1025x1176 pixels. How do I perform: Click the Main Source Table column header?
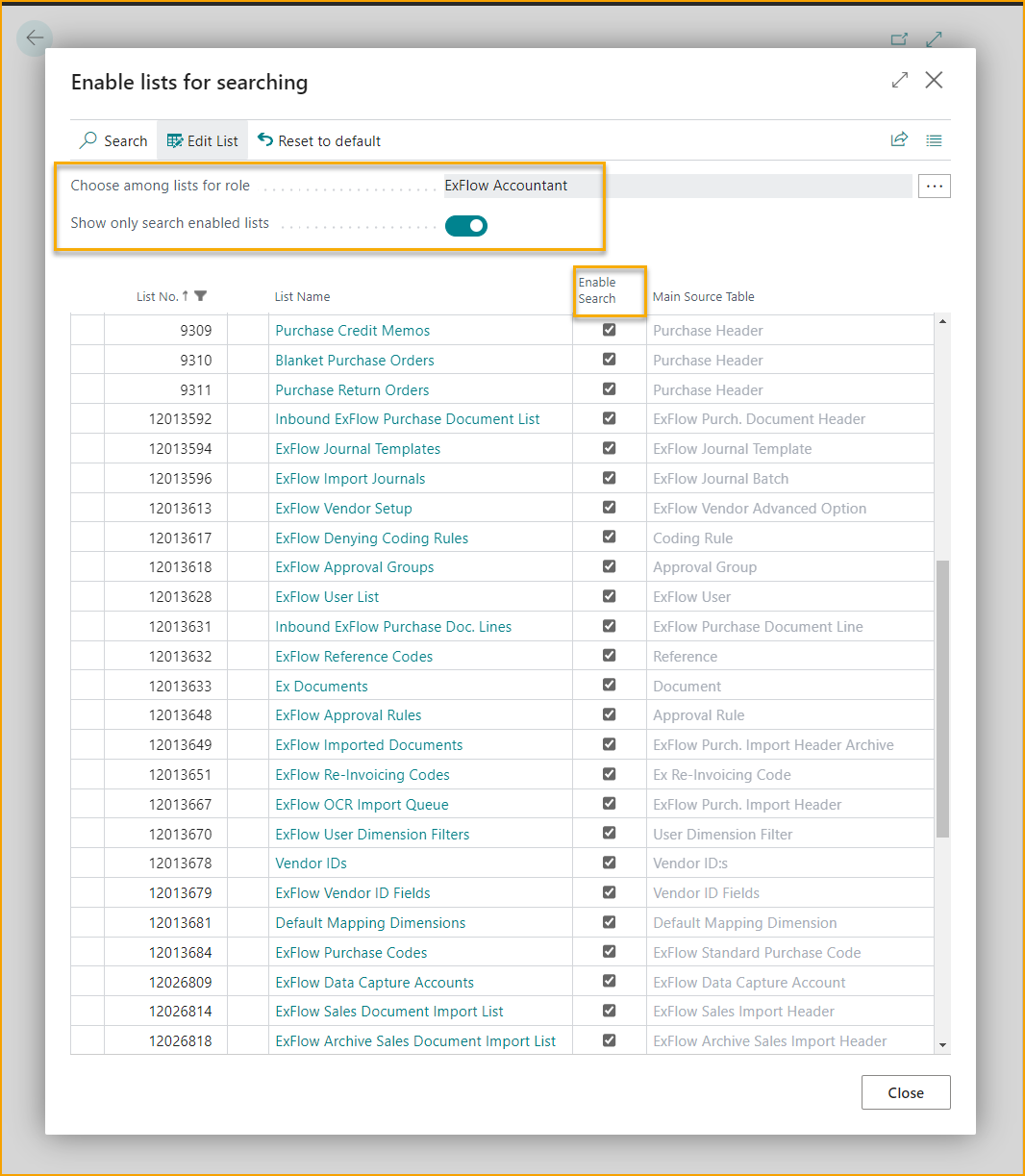(x=703, y=296)
